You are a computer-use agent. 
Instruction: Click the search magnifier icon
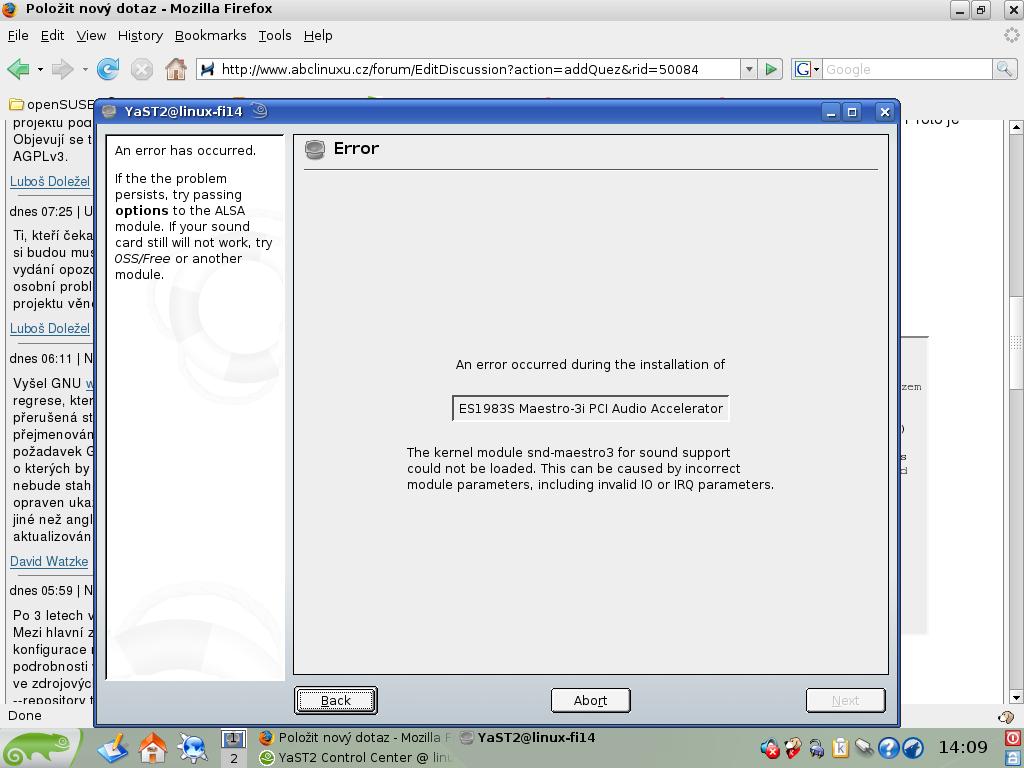coord(1004,69)
